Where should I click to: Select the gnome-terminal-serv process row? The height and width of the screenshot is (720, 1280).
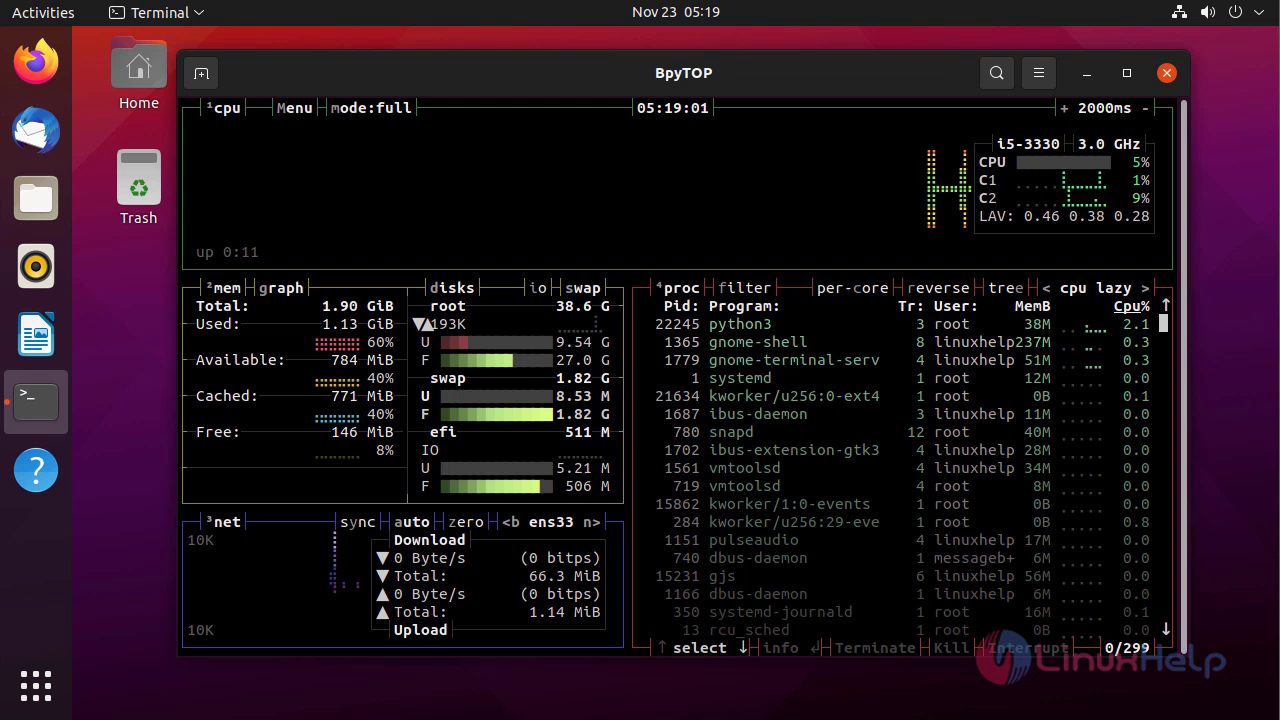902,360
